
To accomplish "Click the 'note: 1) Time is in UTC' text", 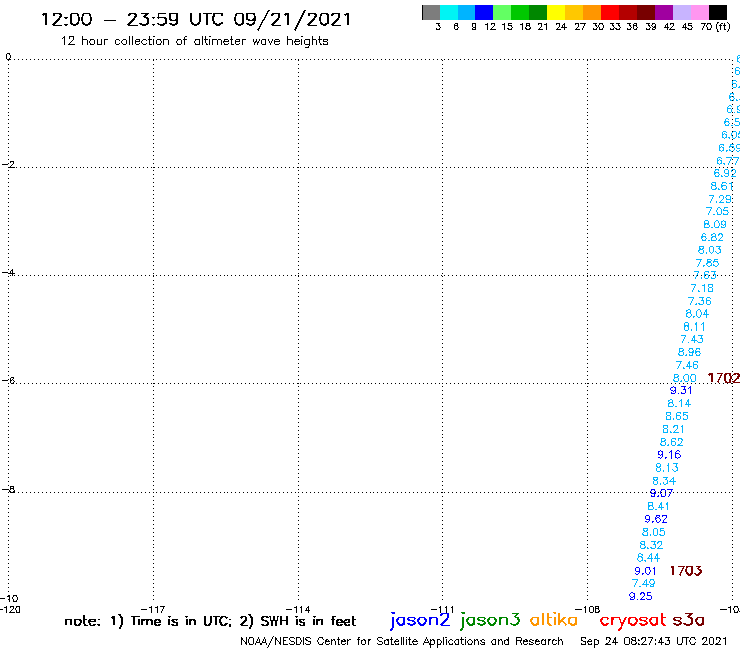I will (x=148, y=621).
